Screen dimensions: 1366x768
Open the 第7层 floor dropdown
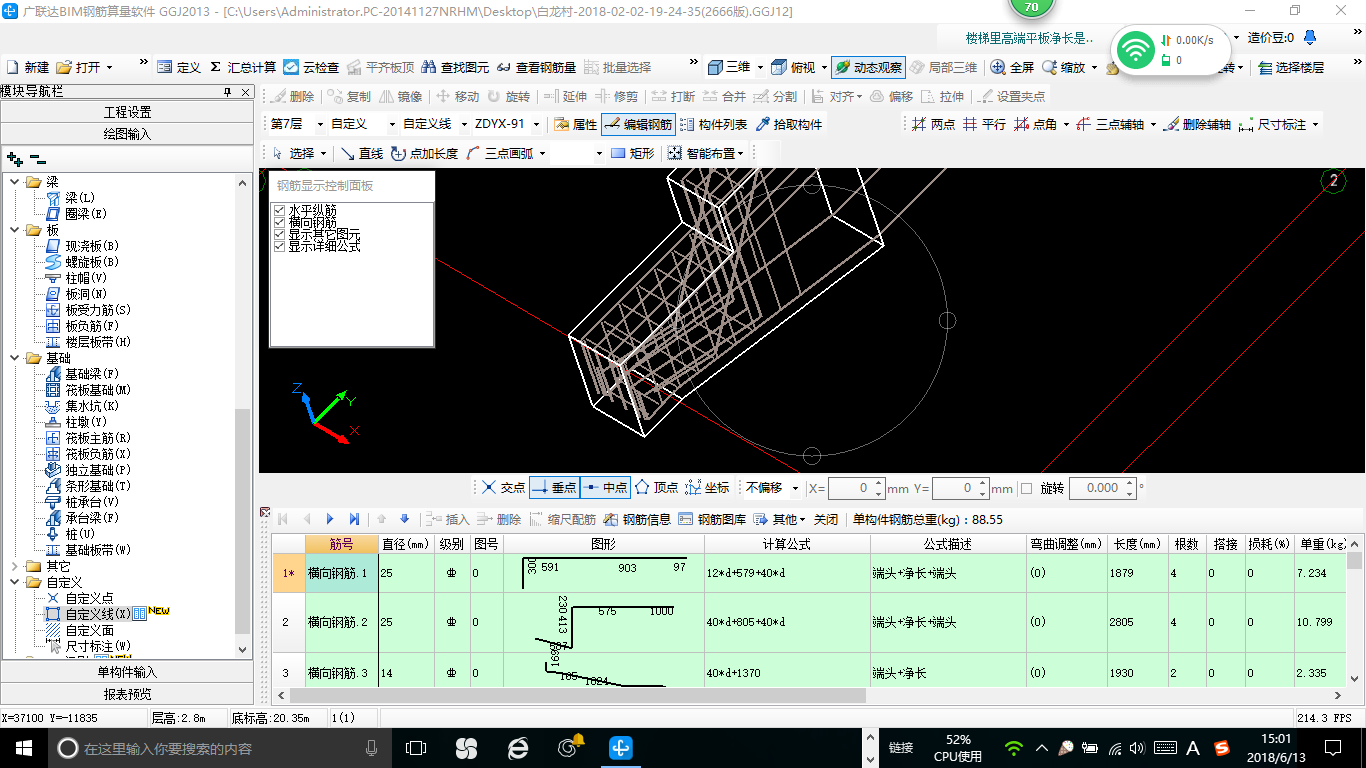pyautogui.click(x=320, y=125)
